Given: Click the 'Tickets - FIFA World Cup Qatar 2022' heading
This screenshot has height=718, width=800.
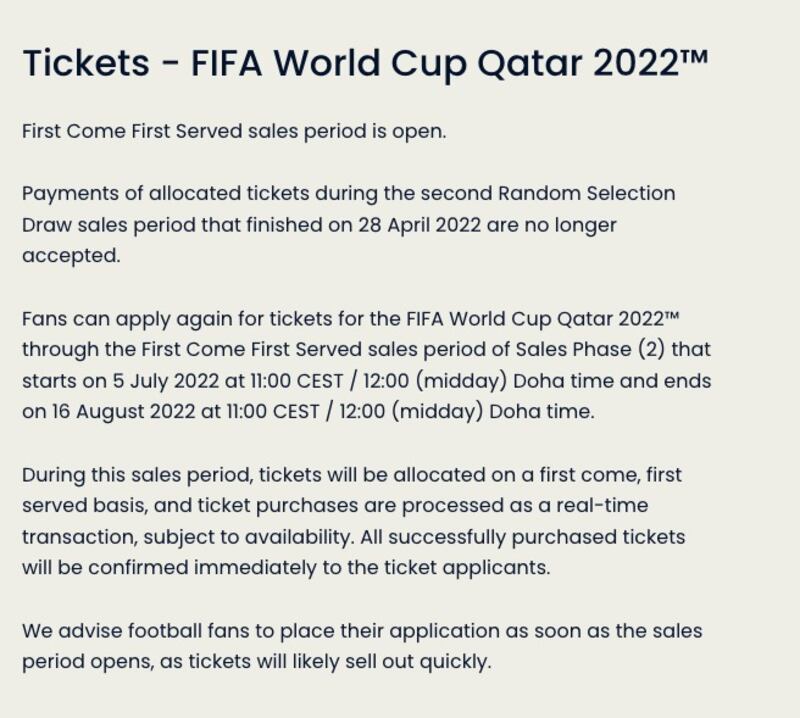Looking at the screenshot, I should tap(365, 63).
